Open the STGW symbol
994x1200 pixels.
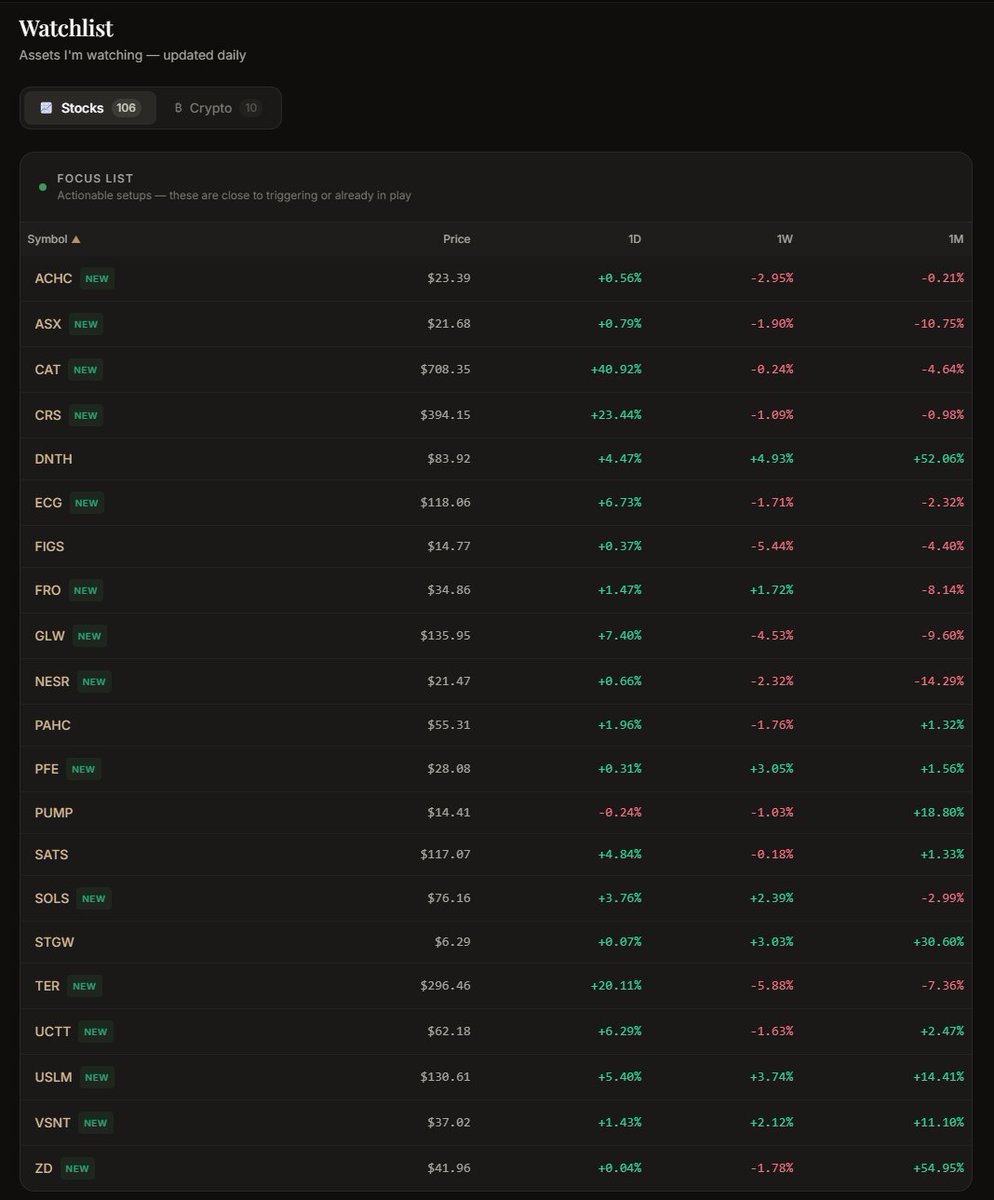(x=54, y=942)
